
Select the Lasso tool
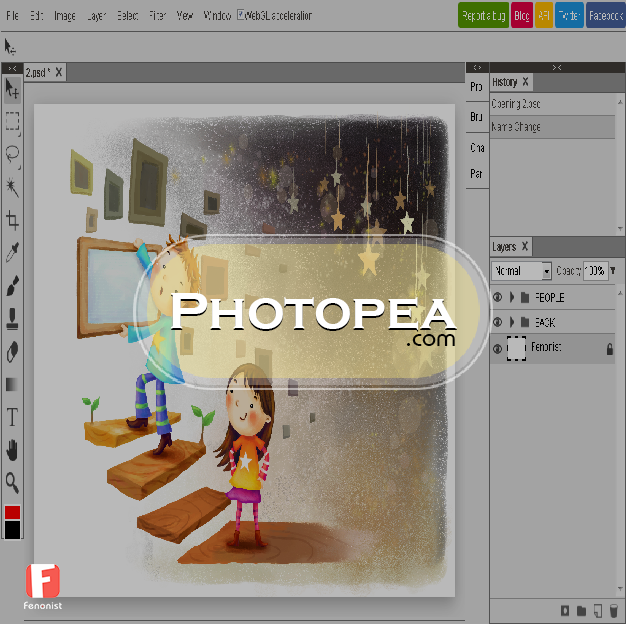[12, 154]
